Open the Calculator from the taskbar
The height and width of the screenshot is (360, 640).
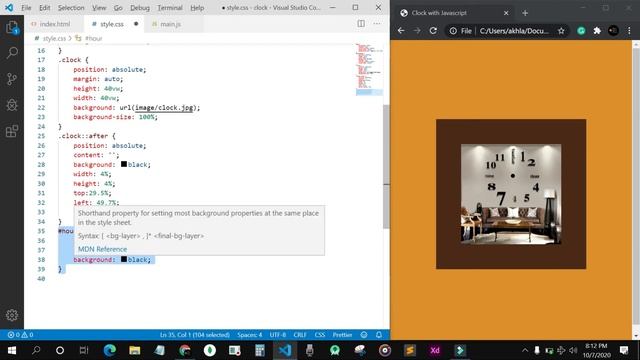[260, 350]
